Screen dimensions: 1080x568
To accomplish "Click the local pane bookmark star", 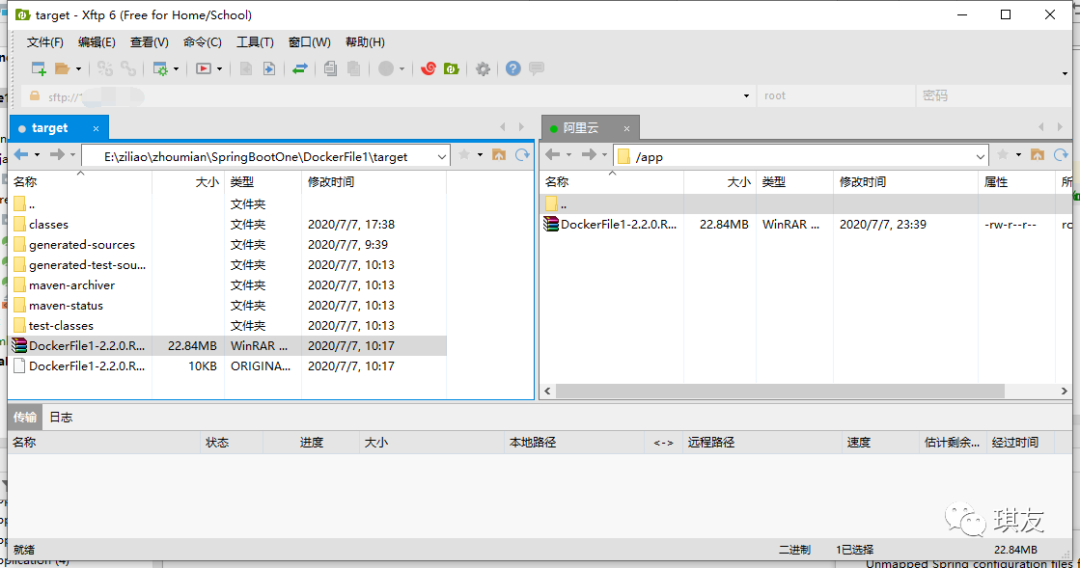I will [464, 155].
